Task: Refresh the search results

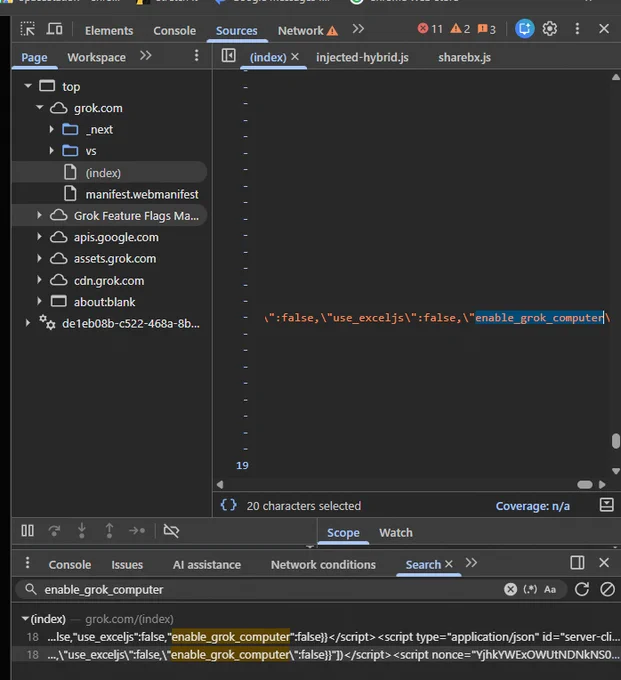Action: 582,589
